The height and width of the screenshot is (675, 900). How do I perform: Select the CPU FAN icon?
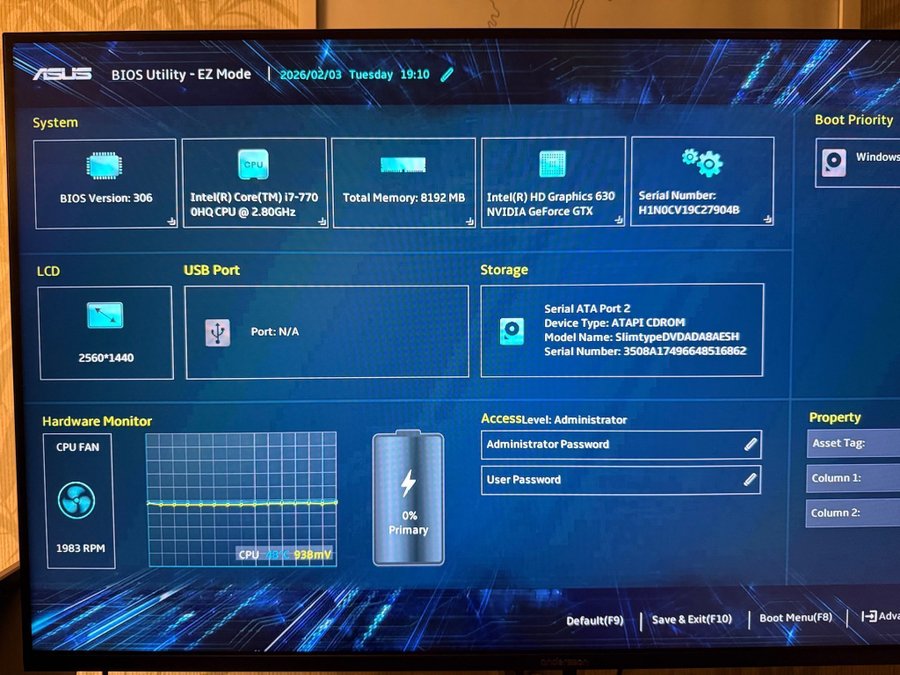point(77,499)
